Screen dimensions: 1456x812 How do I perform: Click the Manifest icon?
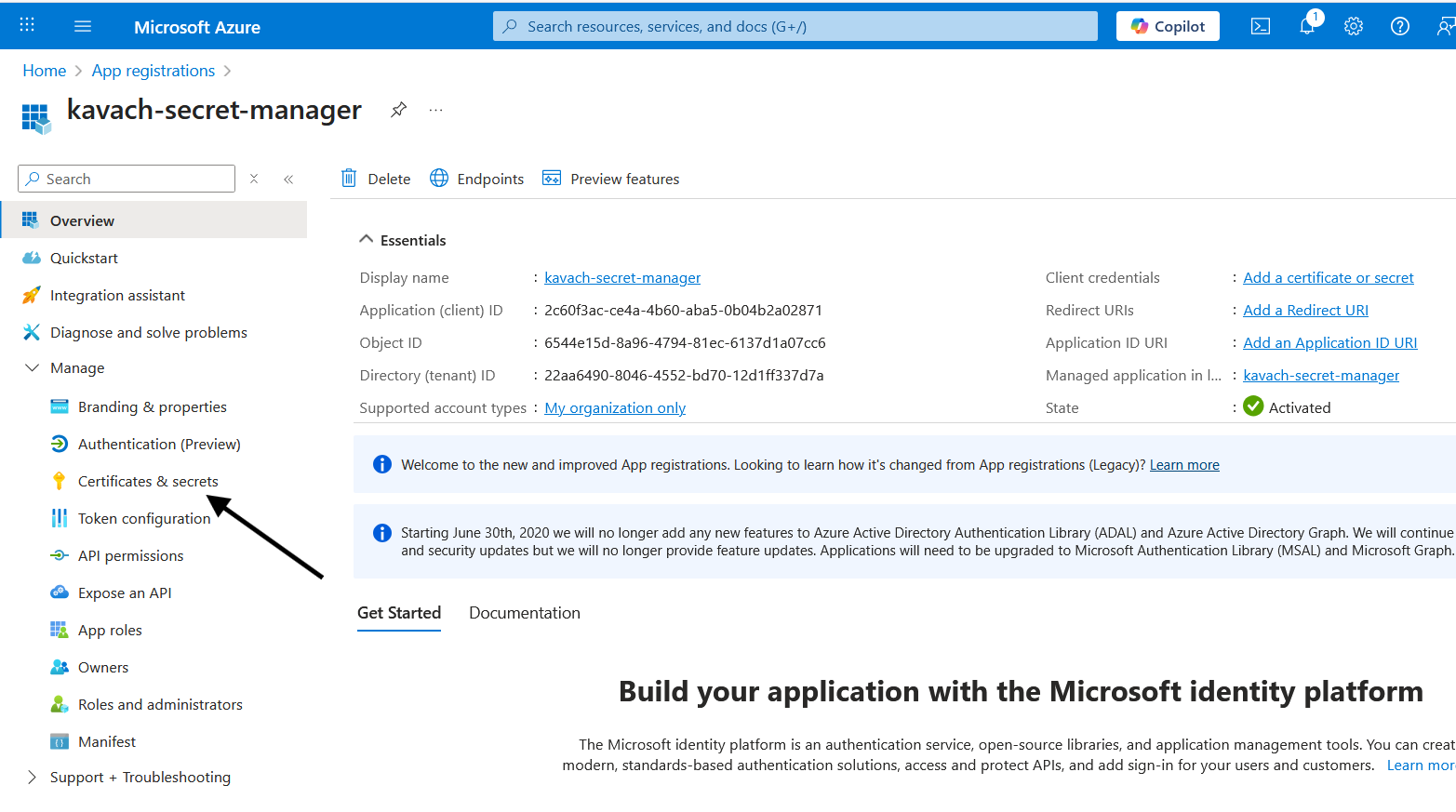click(60, 741)
